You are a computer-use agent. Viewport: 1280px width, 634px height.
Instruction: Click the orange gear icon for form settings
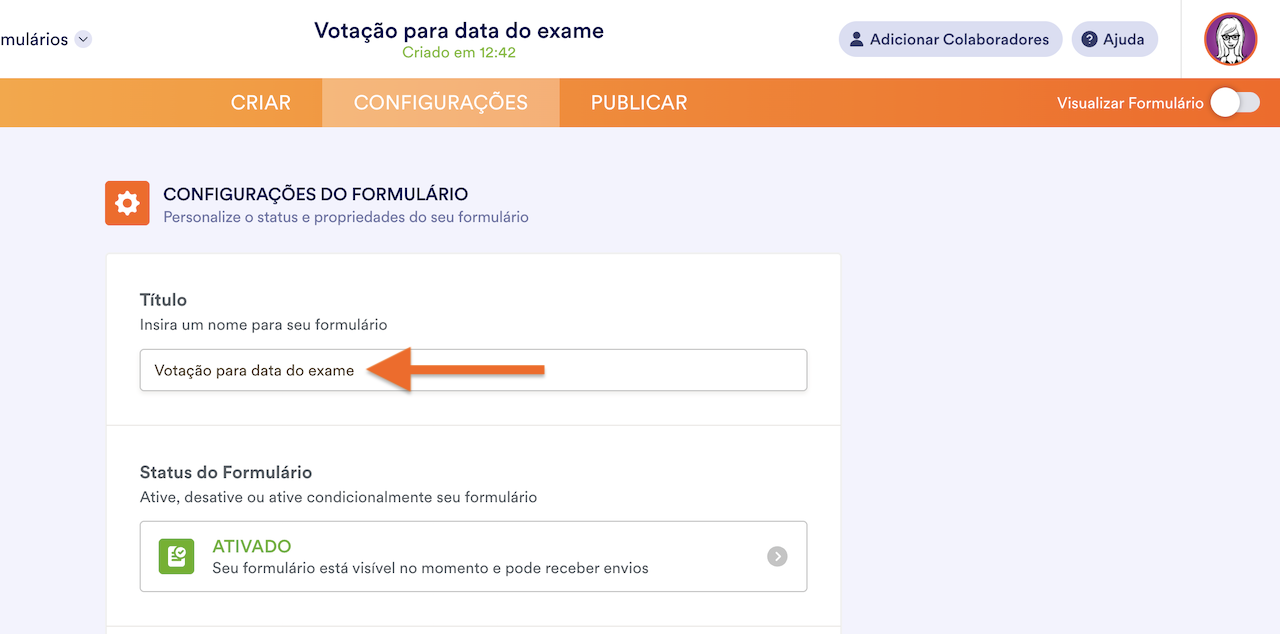point(127,203)
